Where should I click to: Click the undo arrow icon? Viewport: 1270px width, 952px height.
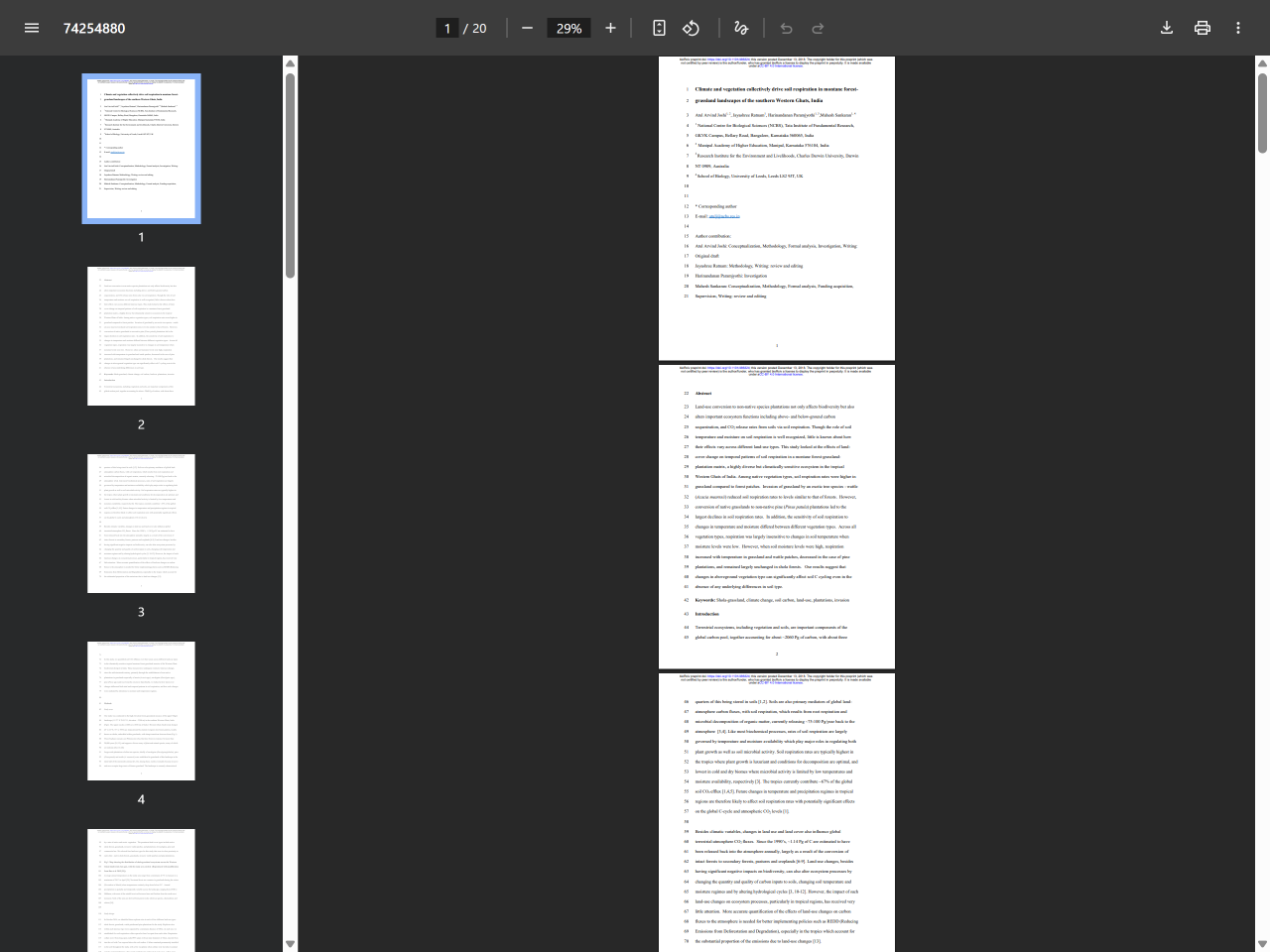pos(786,28)
